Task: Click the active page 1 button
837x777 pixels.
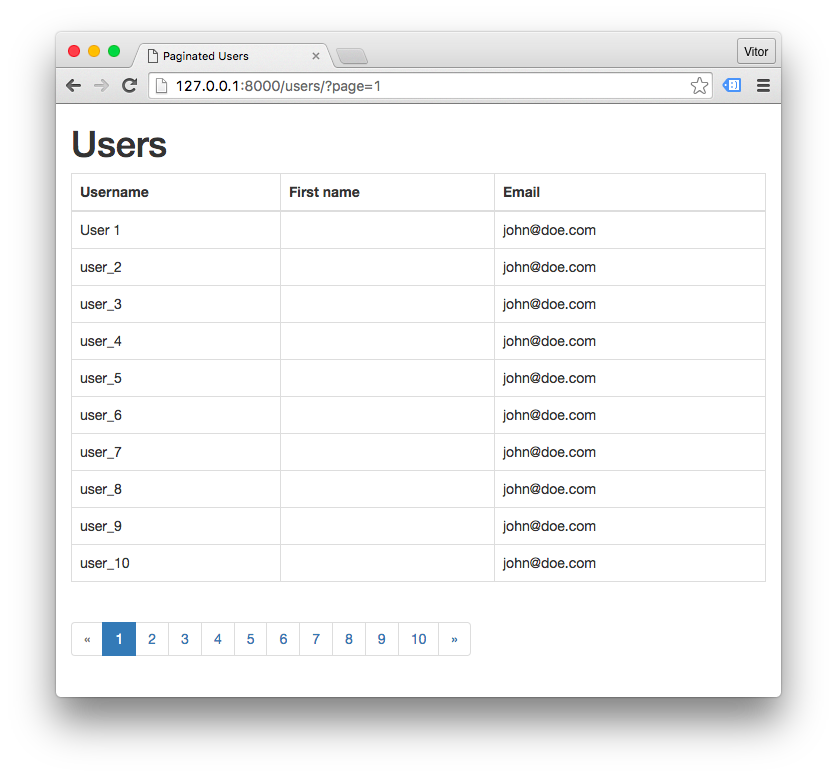Action: pyautogui.click(x=119, y=639)
